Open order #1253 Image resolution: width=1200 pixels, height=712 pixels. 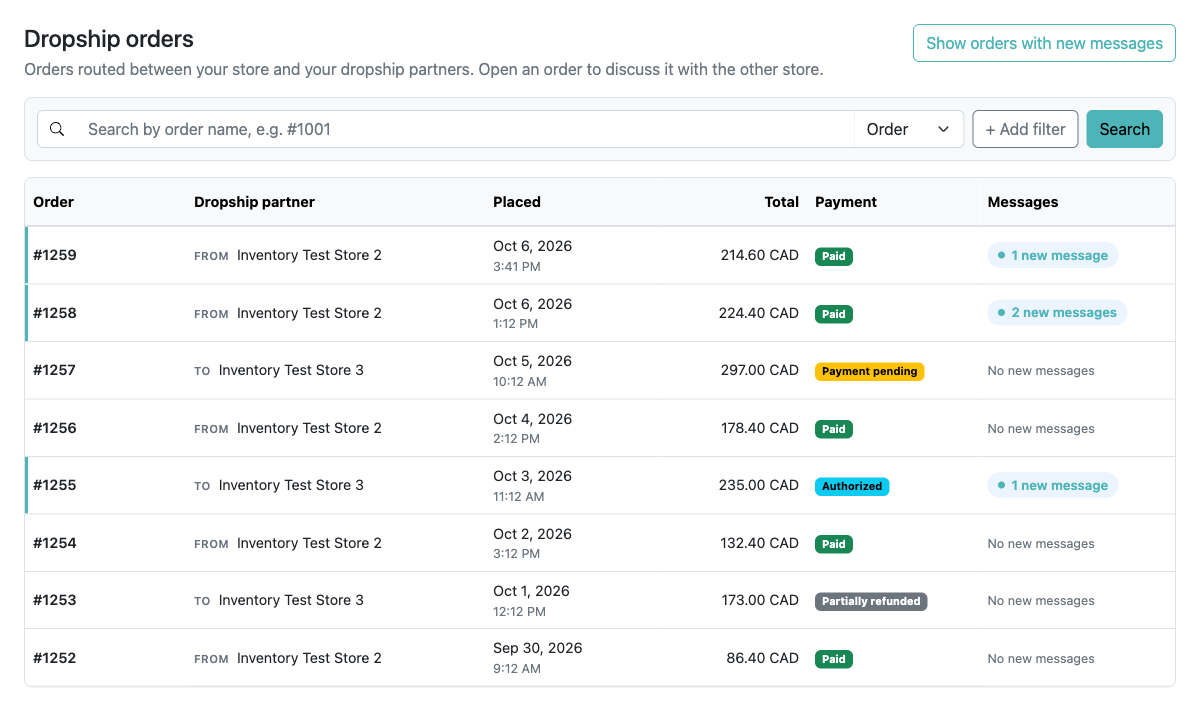tap(55, 600)
